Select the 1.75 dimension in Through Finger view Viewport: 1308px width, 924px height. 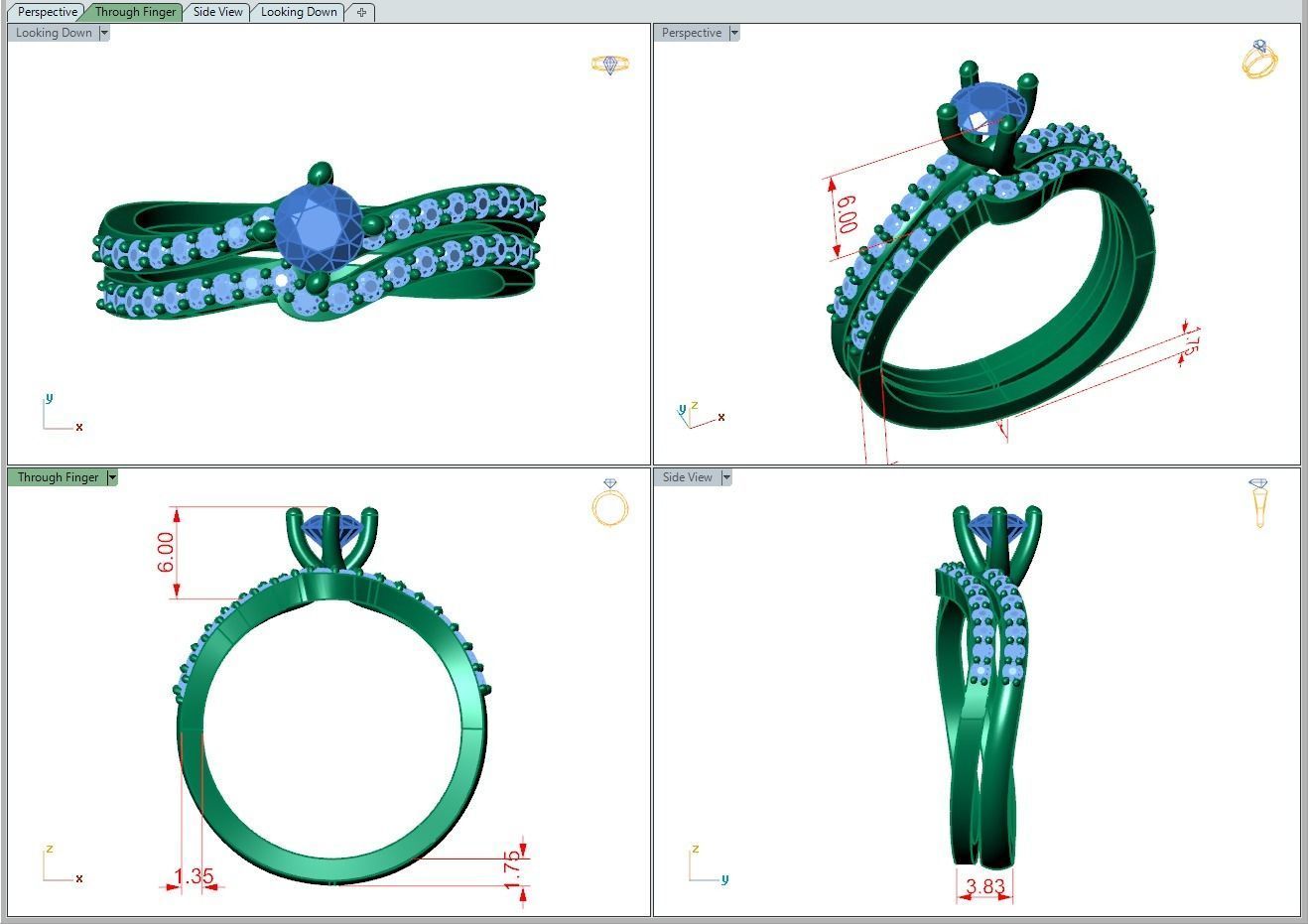click(x=512, y=869)
